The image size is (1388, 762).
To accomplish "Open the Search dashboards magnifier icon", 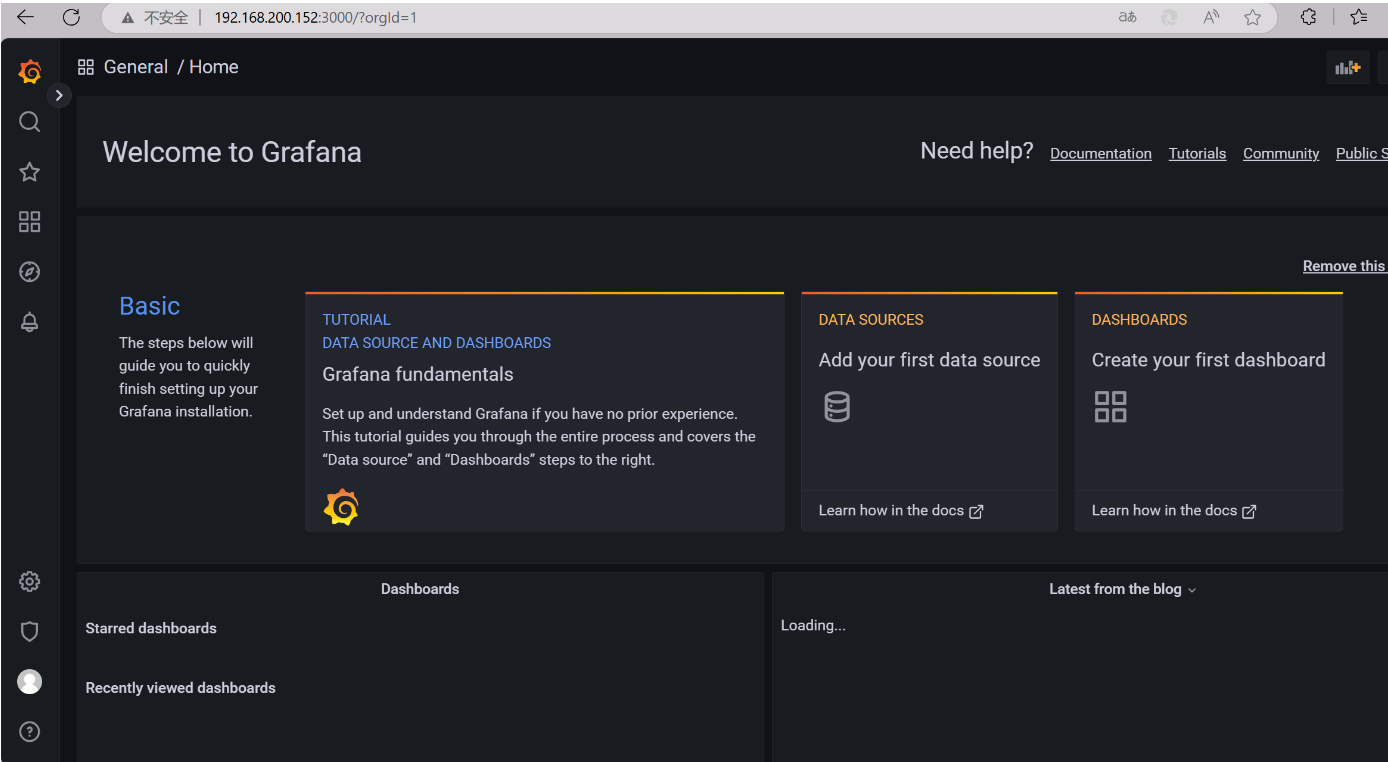I will [30, 122].
